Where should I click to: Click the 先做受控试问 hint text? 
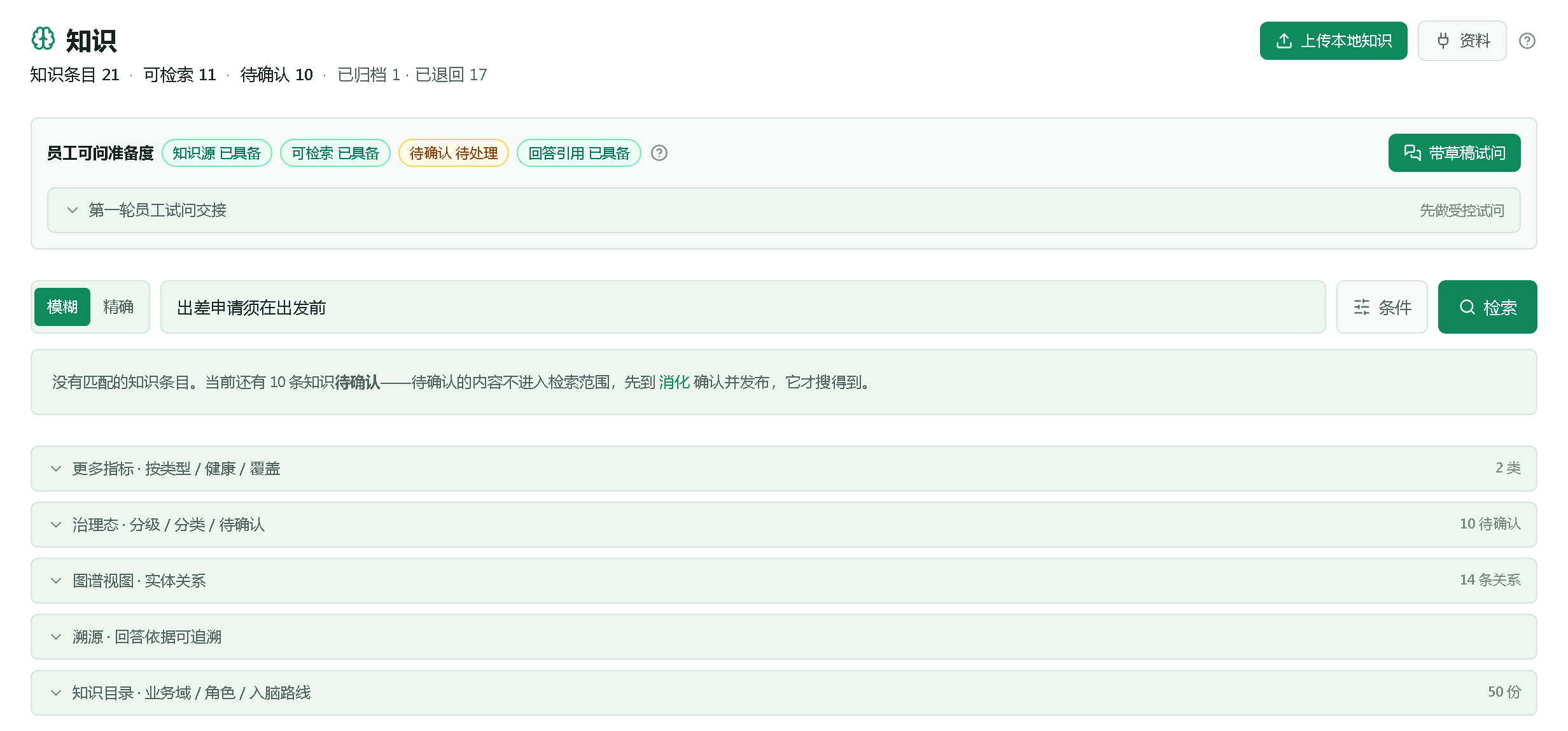pos(1462,210)
